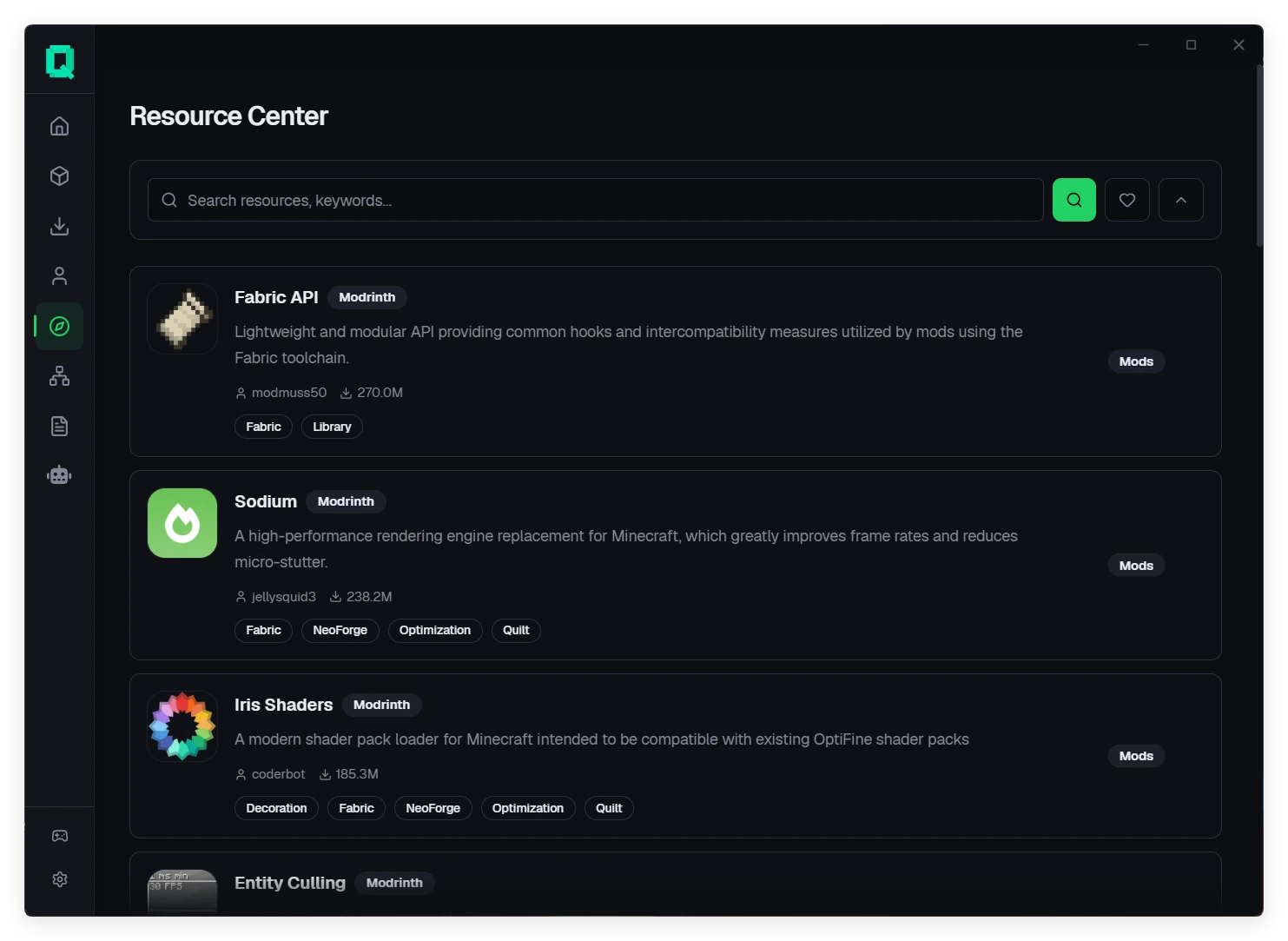Image resolution: width=1288 pixels, height=941 pixels.
Task: Open the document page icon in sidebar
Action: (x=59, y=426)
